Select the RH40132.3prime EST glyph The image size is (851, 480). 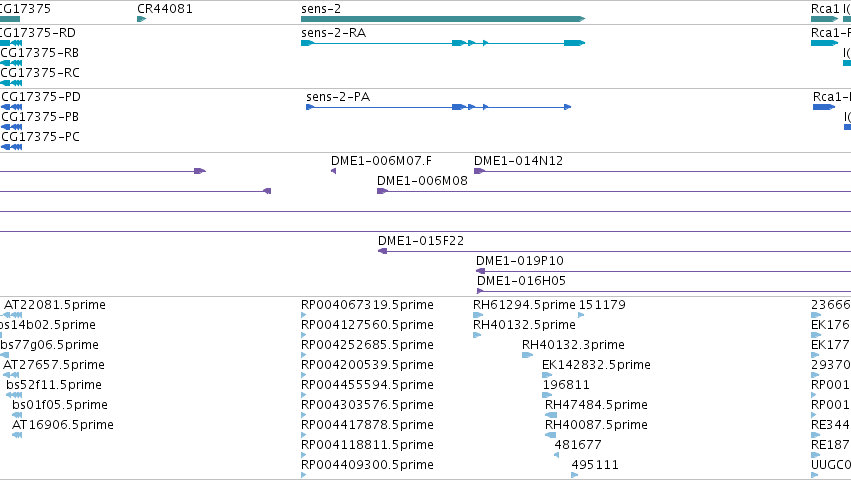pyautogui.click(x=528, y=355)
